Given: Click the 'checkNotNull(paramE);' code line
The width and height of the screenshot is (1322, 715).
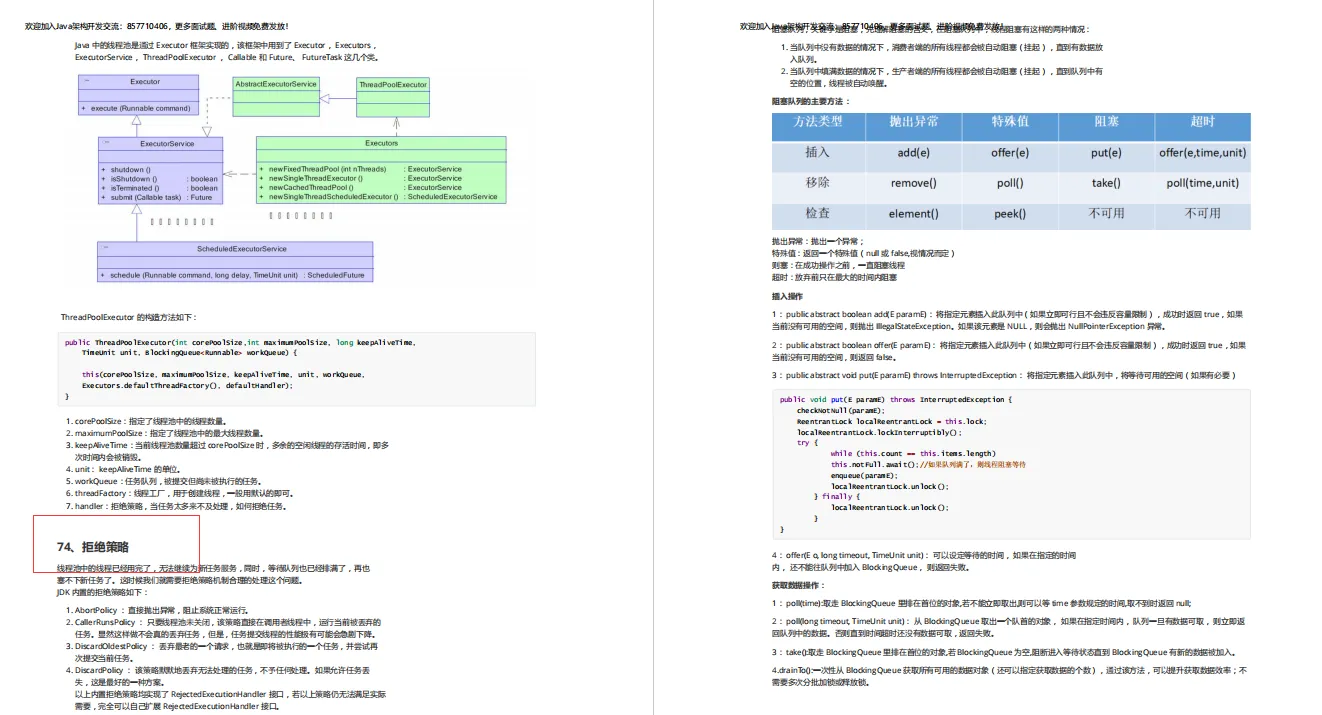Looking at the screenshot, I should 841,410.
